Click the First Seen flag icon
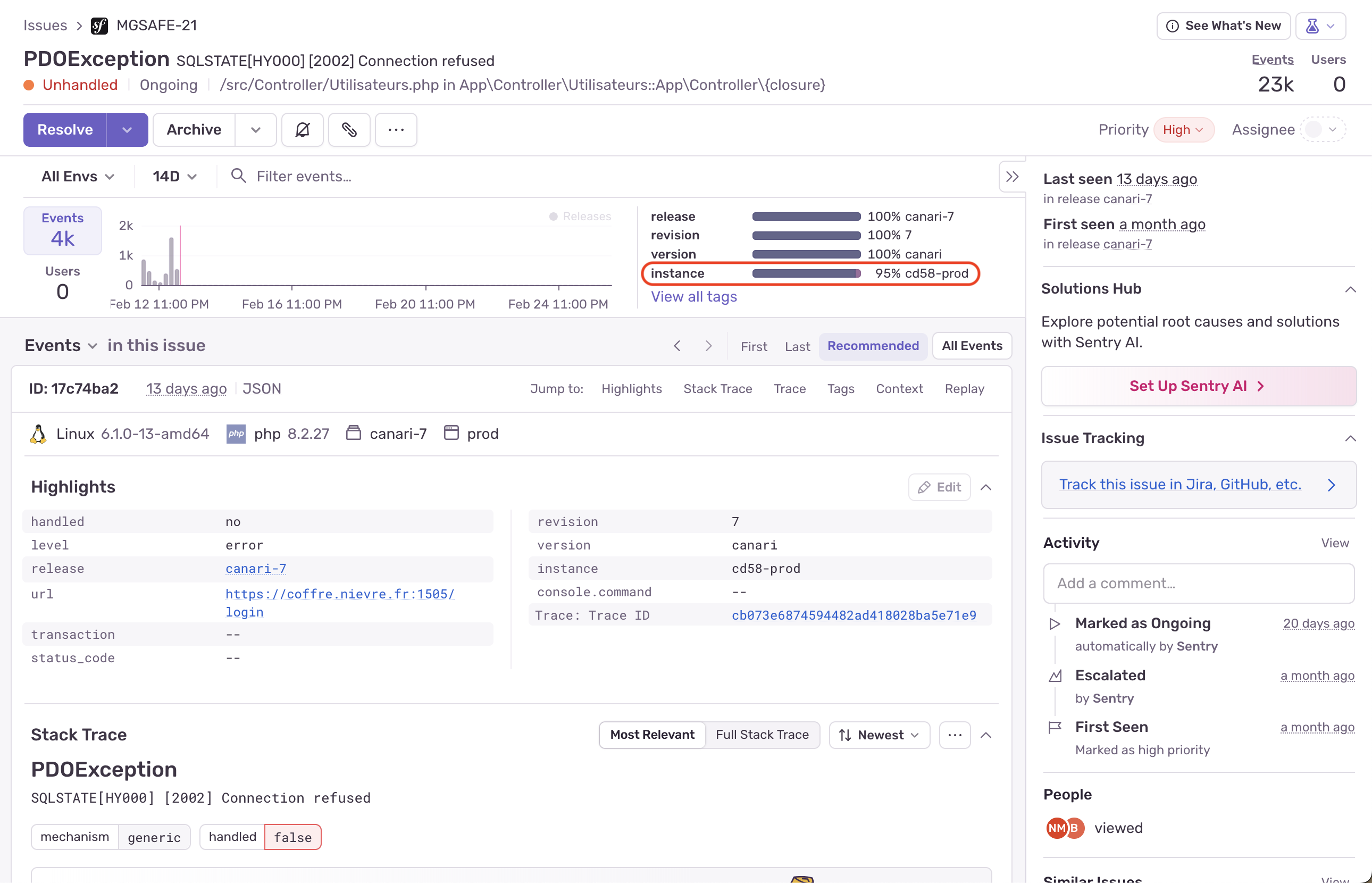Screen dimensions: 1372x883 (x=1055, y=728)
